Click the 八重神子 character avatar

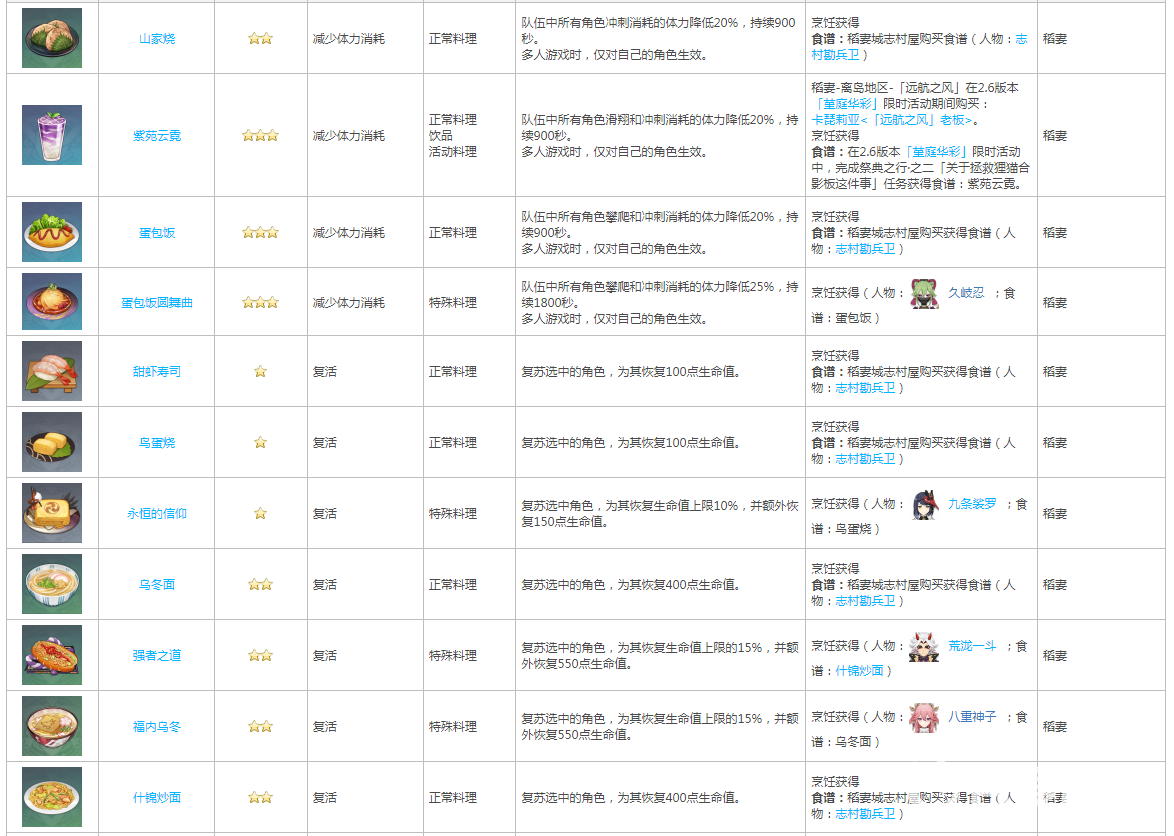tap(924, 718)
